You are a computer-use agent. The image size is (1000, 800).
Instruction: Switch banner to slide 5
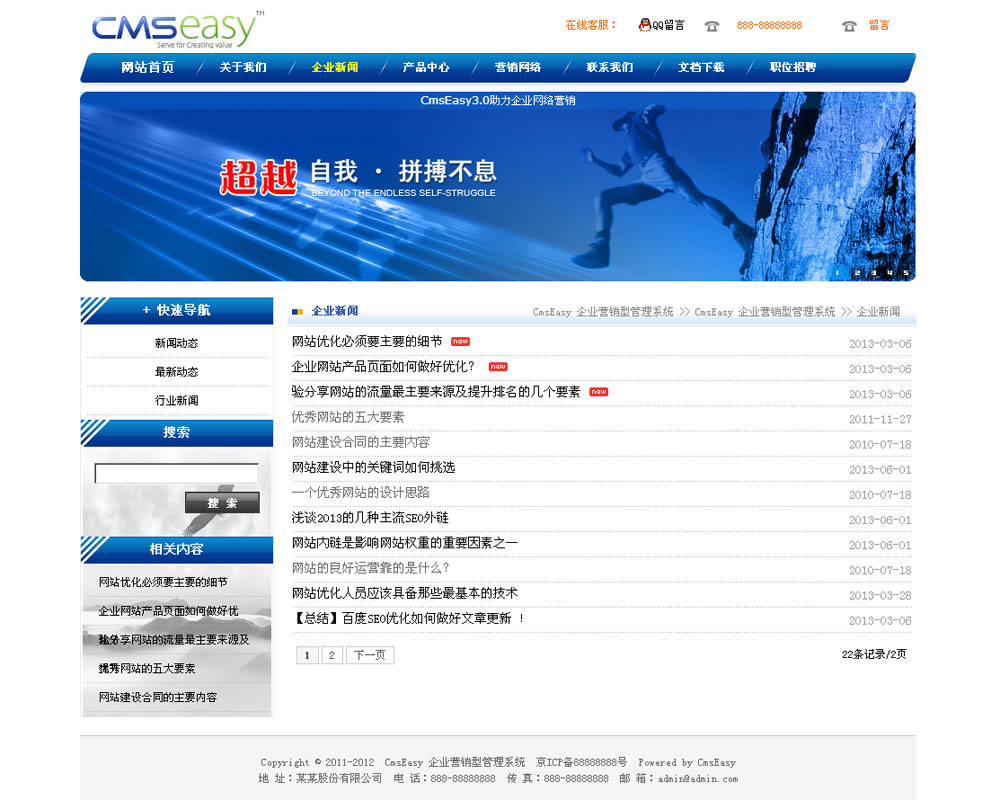coord(906,272)
